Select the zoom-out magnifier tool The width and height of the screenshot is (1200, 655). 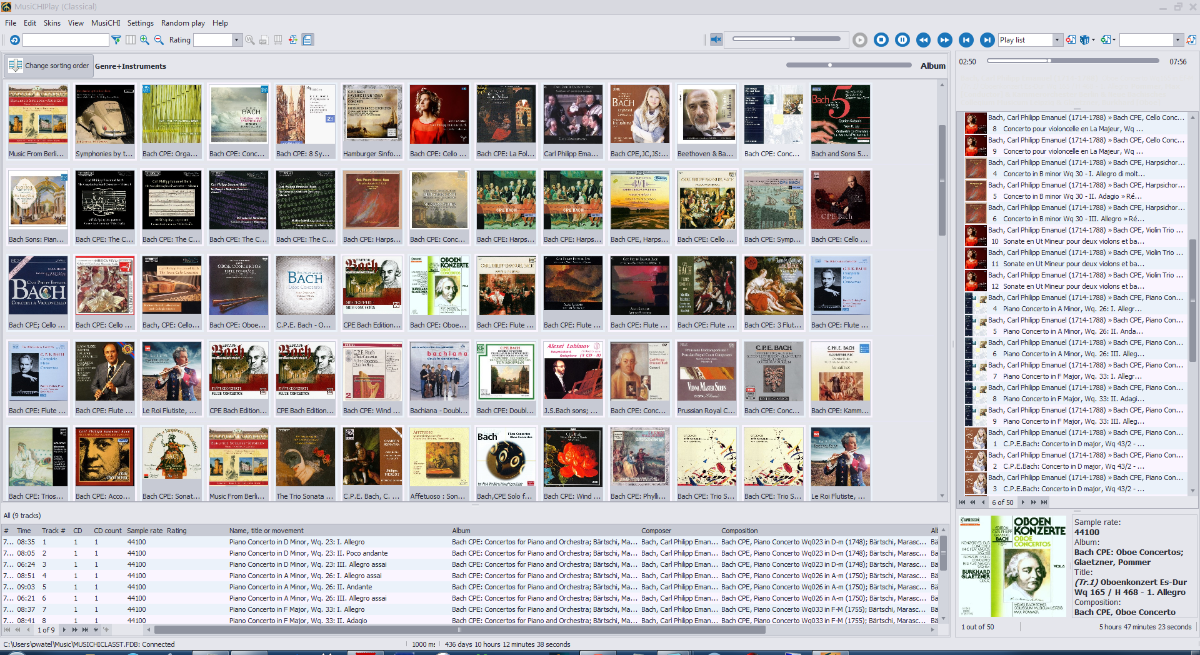click(x=158, y=40)
